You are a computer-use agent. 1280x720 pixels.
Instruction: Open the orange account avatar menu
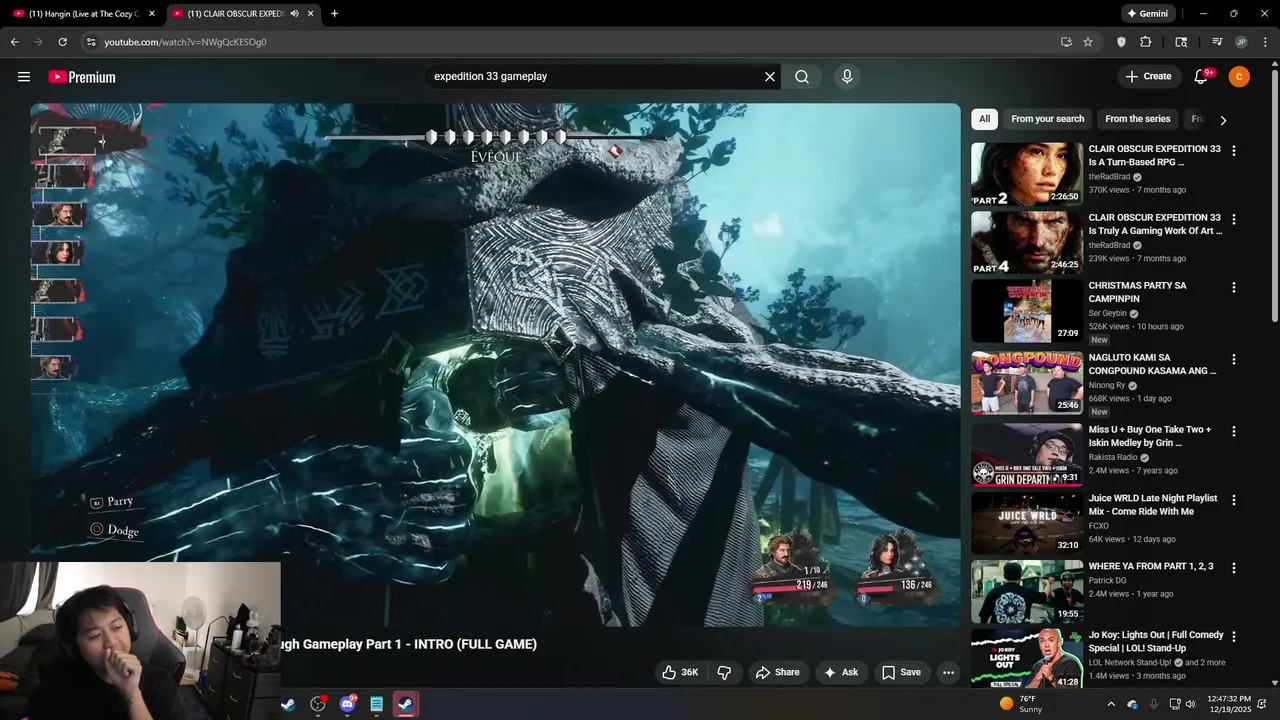[x=1239, y=76]
